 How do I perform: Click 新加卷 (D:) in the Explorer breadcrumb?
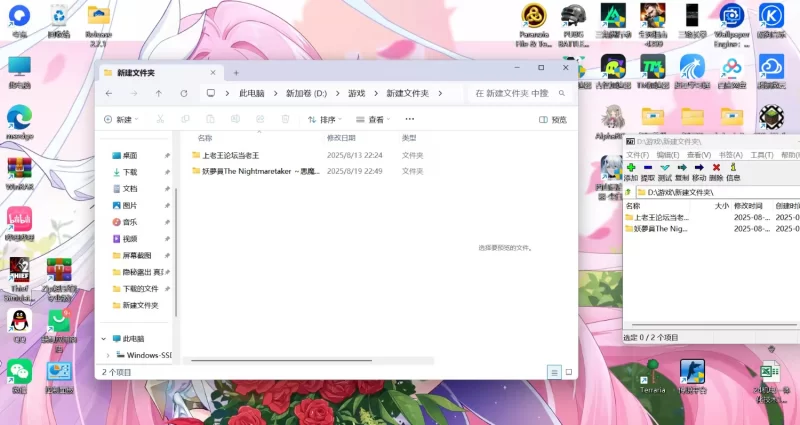tap(306, 93)
